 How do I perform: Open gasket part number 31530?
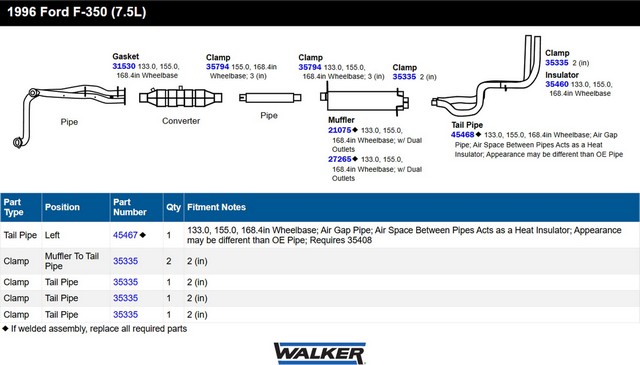(x=124, y=66)
